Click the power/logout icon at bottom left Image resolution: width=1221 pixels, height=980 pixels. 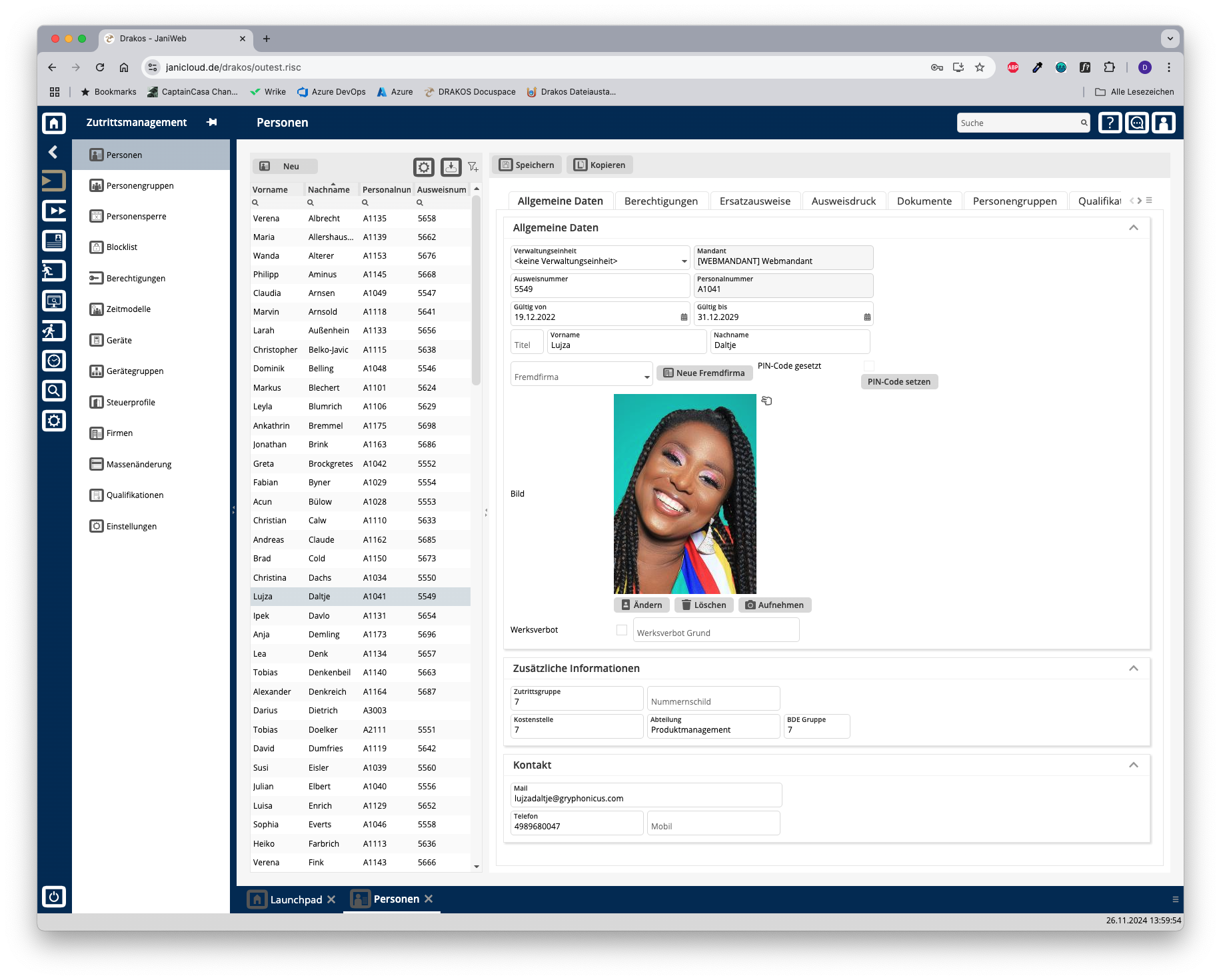[x=54, y=897]
